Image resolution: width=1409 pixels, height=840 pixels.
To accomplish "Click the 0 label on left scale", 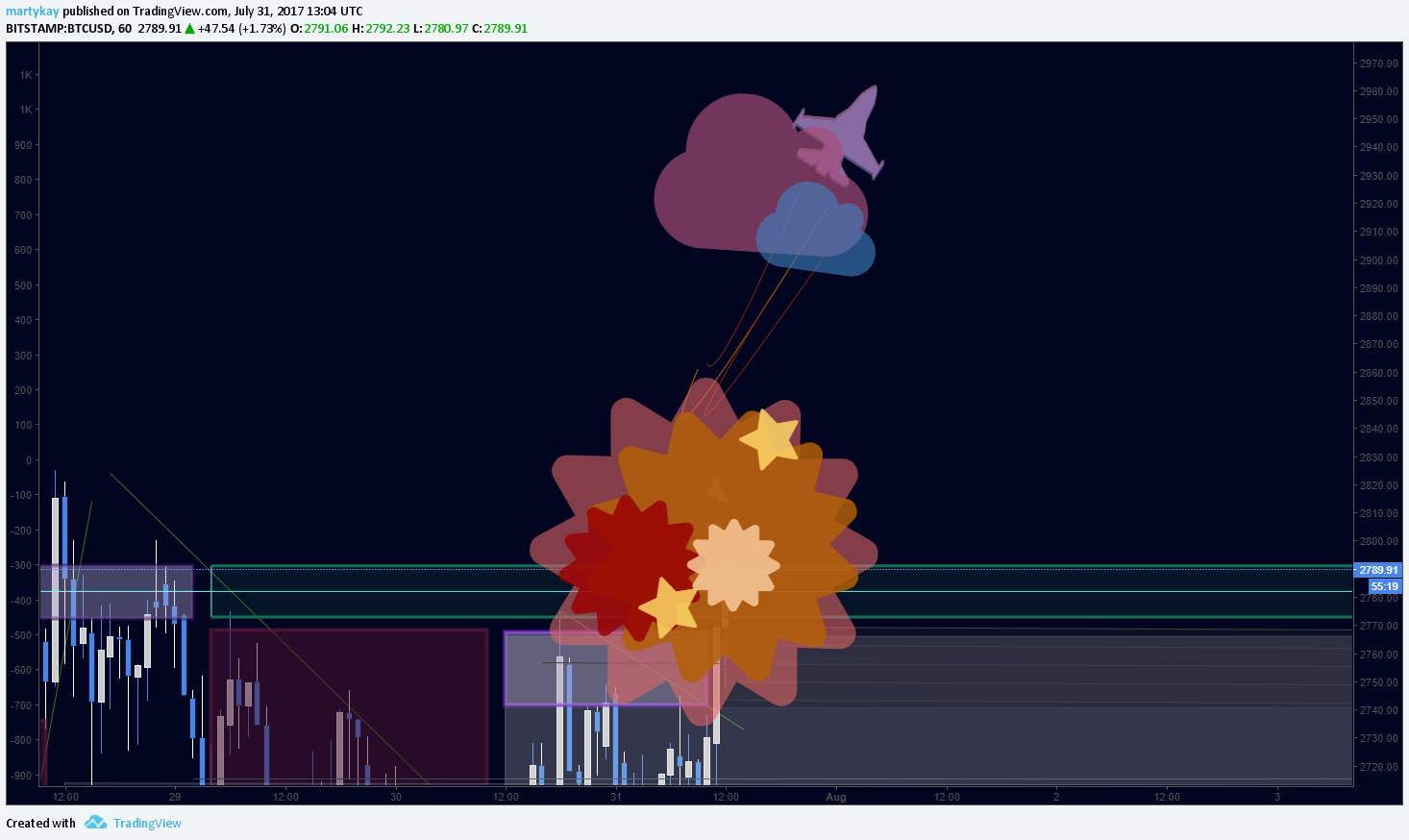I will (x=29, y=460).
